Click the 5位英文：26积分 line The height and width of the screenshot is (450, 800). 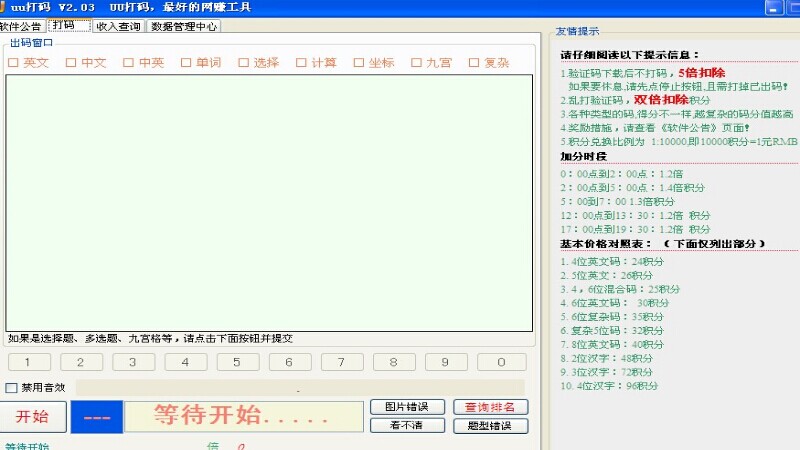(606, 276)
